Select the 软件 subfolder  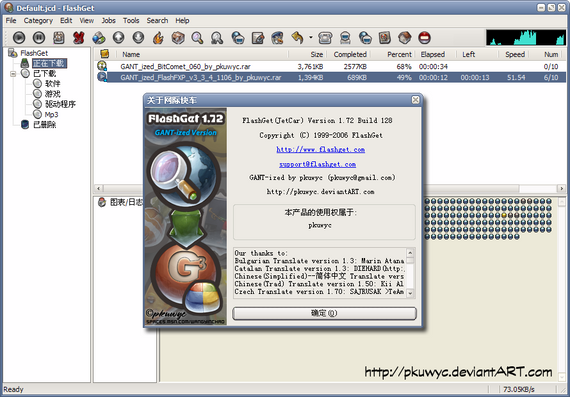point(52,84)
